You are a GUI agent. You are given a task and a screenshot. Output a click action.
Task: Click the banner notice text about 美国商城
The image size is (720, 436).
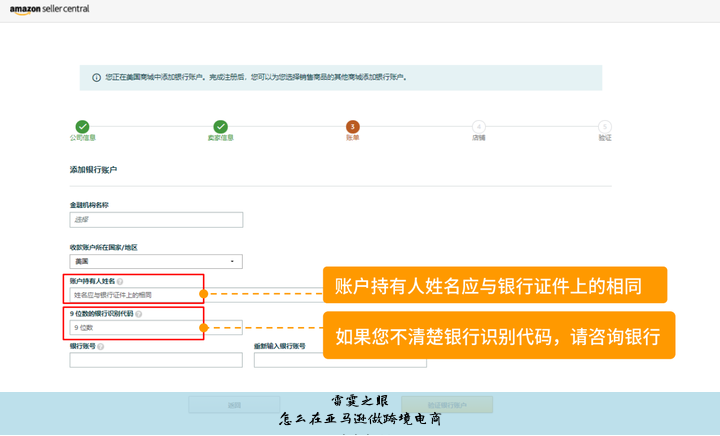click(x=256, y=77)
